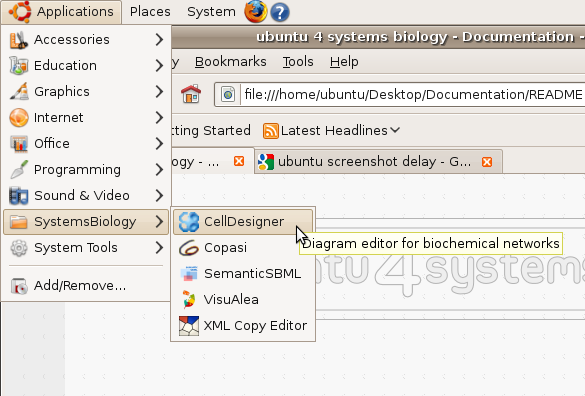The height and width of the screenshot is (396, 585).
Task: Click the Firefox window title bar
Action: pos(378,37)
